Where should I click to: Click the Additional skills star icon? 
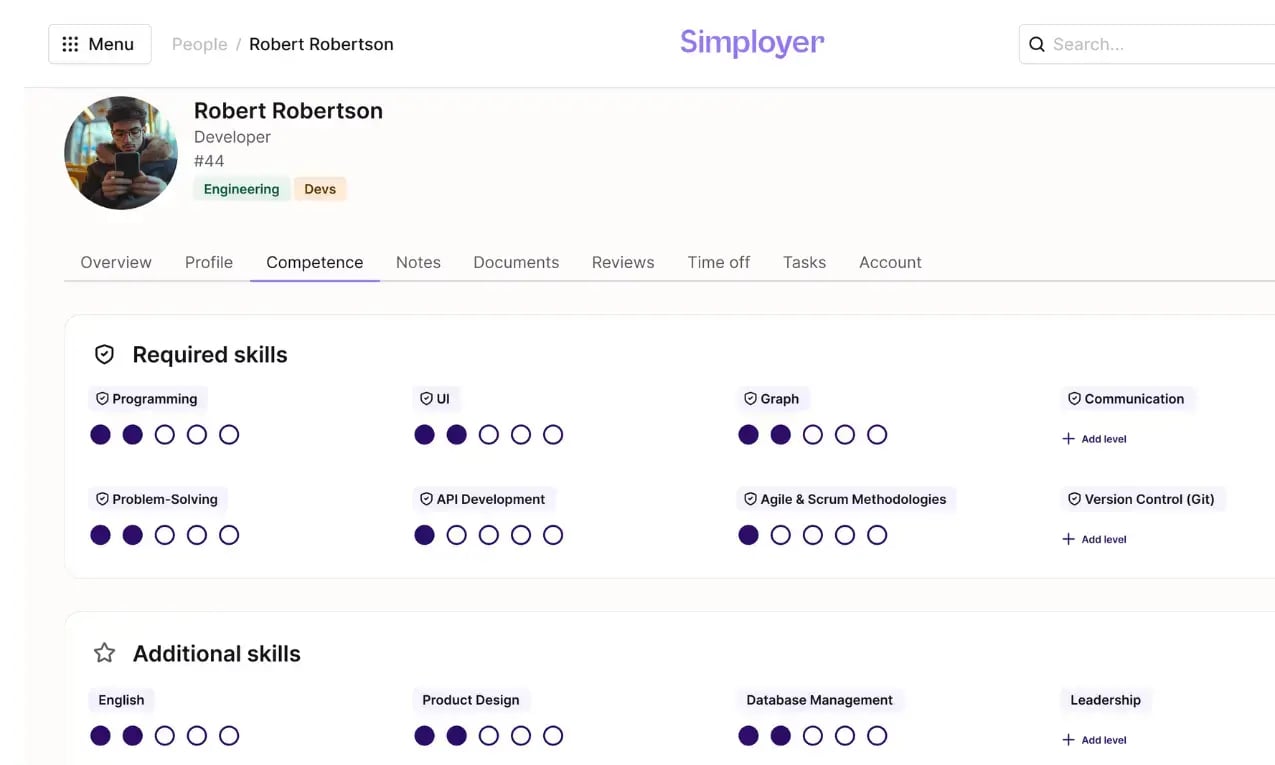pyautogui.click(x=104, y=653)
